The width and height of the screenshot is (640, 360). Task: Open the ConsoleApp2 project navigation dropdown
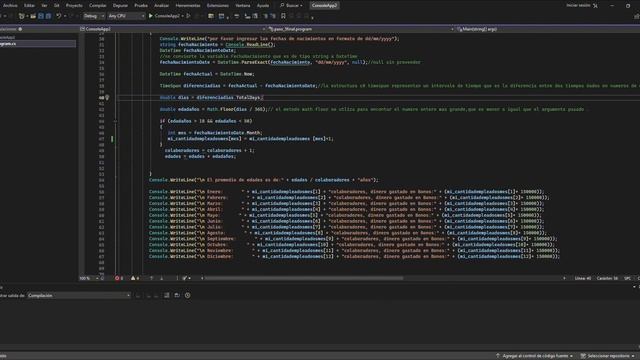[x=173, y=29]
